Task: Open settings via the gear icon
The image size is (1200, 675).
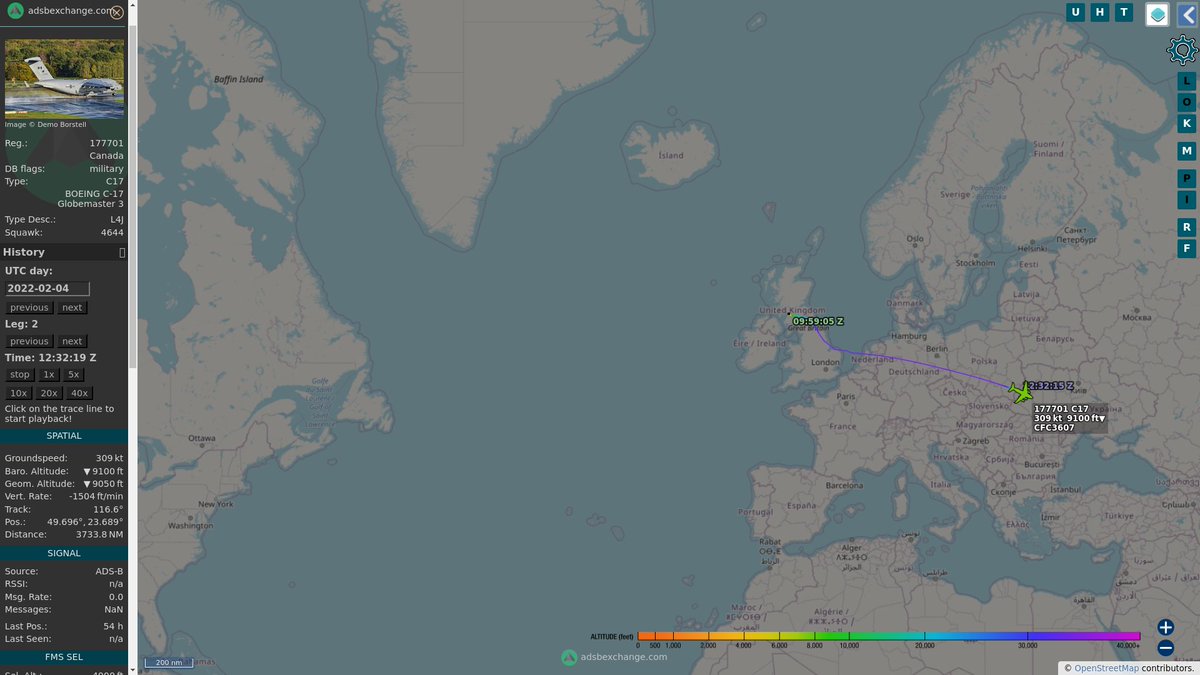Action: coord(1183,50)
